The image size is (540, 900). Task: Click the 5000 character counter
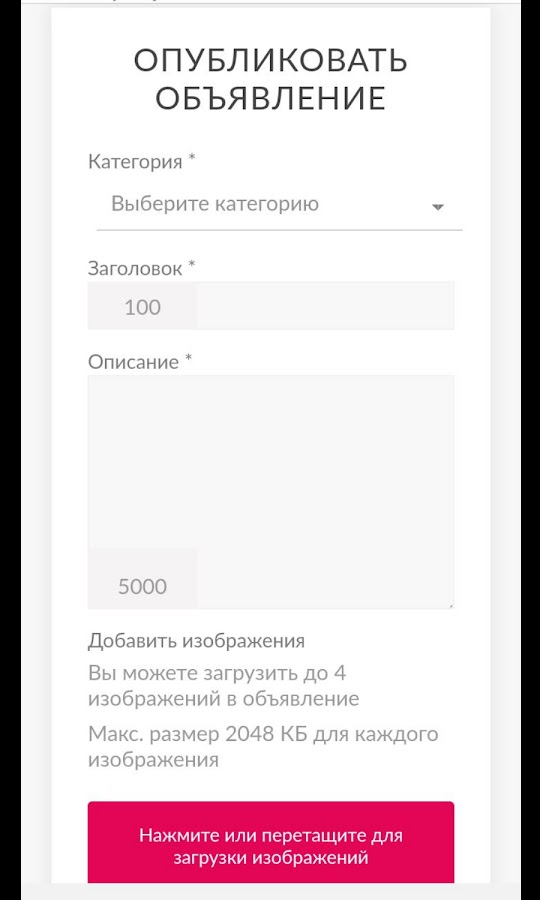point(142,587)
